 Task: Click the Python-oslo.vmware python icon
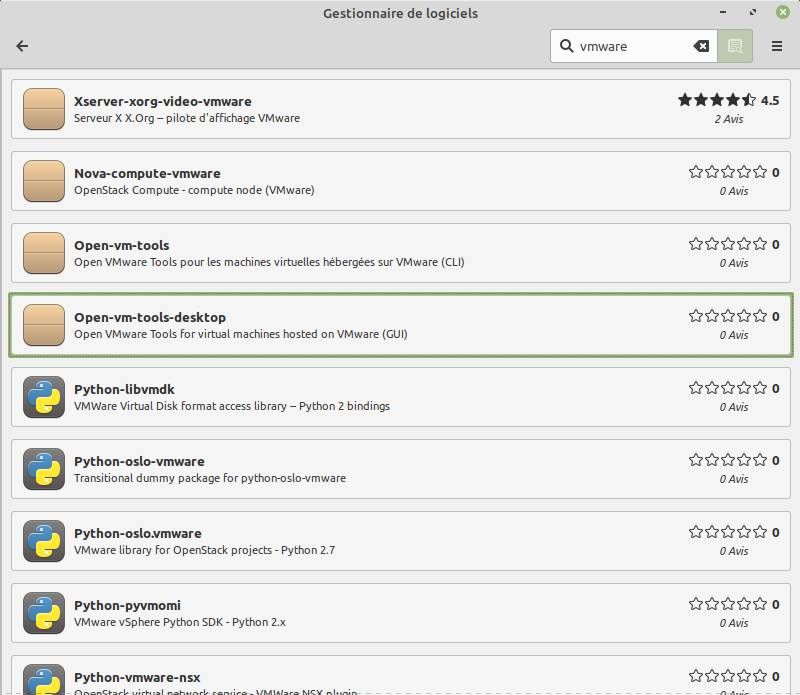[x=44, y=540]
